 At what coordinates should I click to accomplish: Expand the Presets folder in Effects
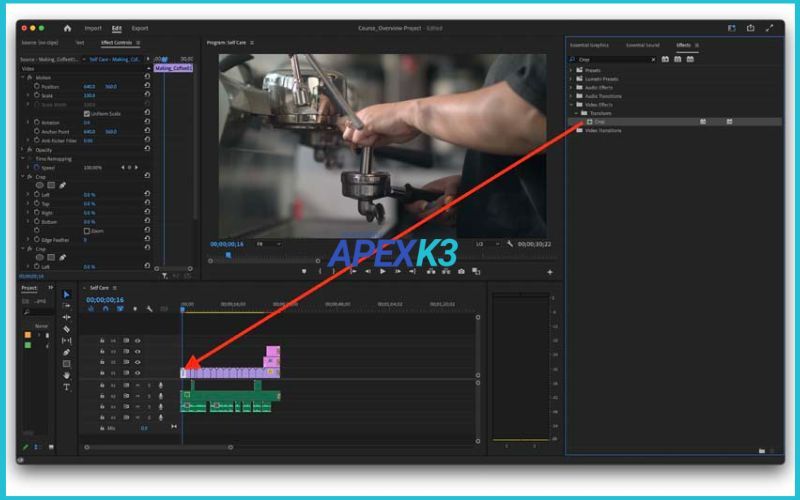click(572, 70)
